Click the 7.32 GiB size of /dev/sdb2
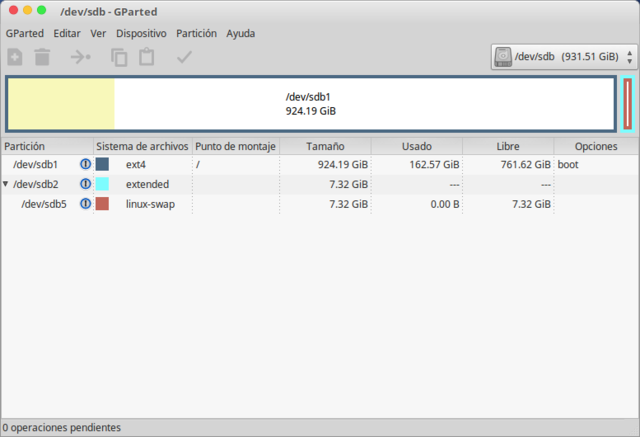This screenshot has height=437, width=640. click(349, 184)
